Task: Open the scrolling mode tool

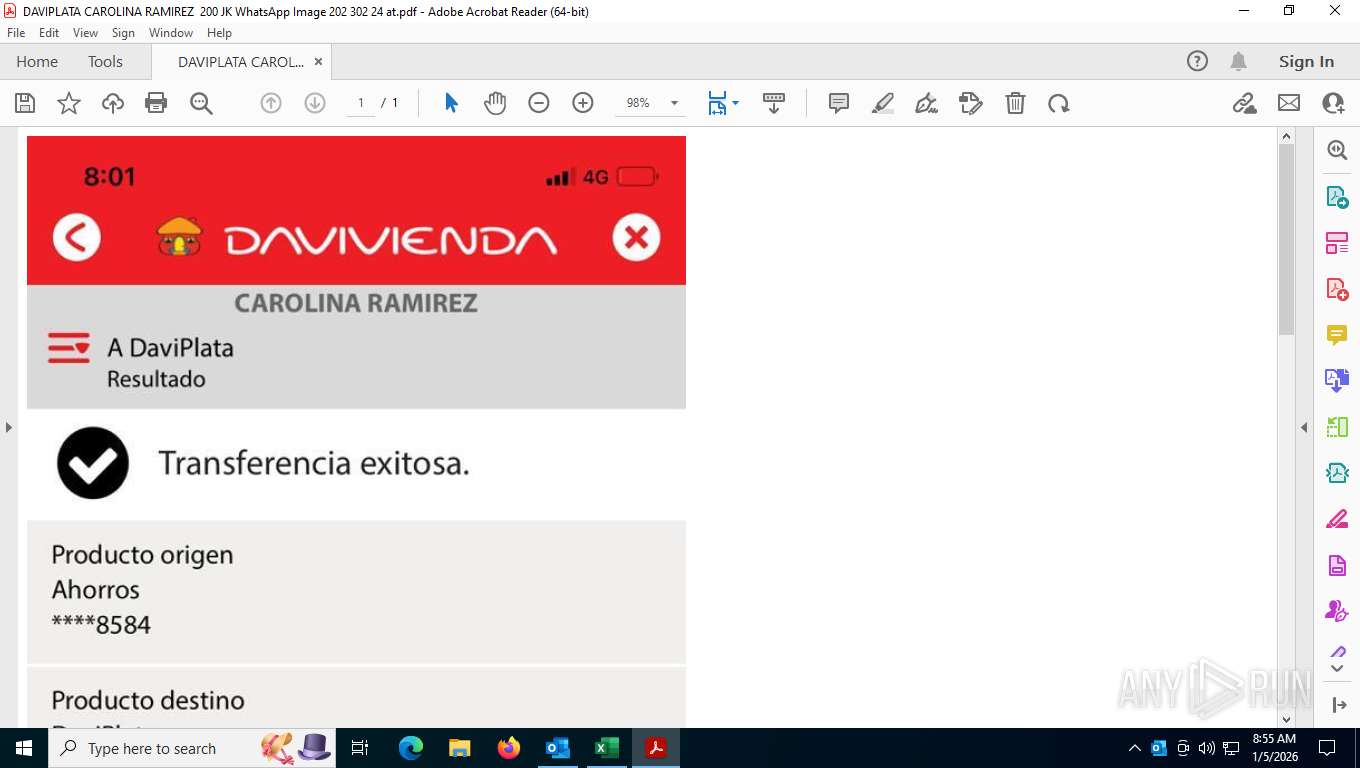Action: pyautogui.click(x=774, y=103)
